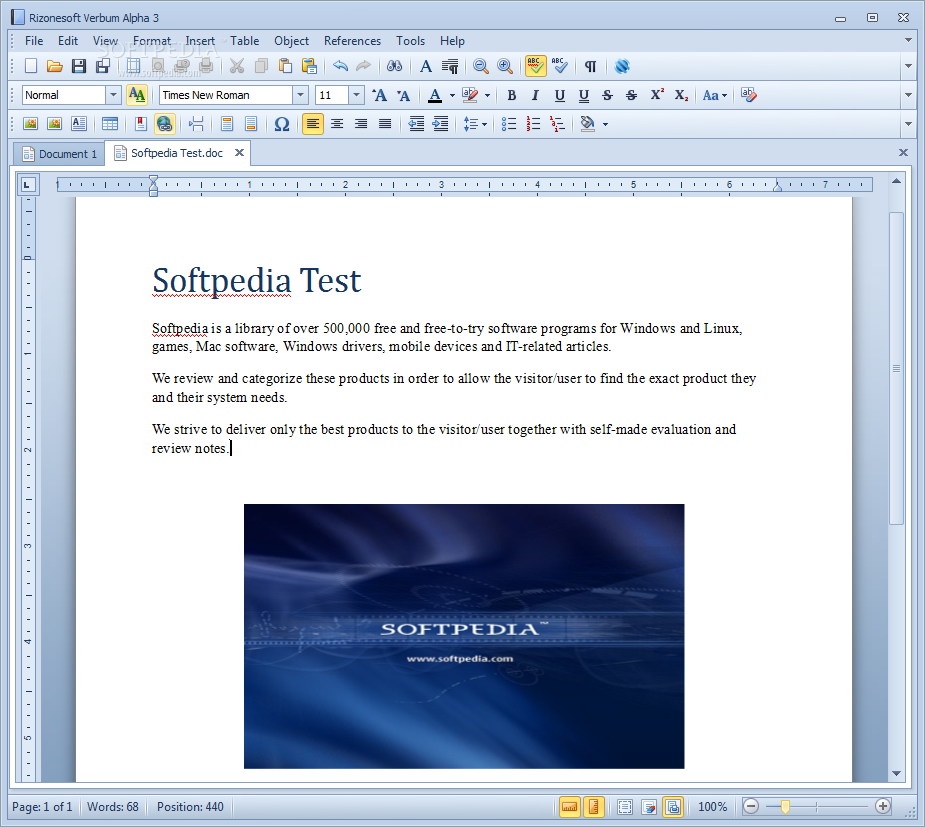
Task: Click the blue globe icon in toolbar
Action: tap(622, 66)
